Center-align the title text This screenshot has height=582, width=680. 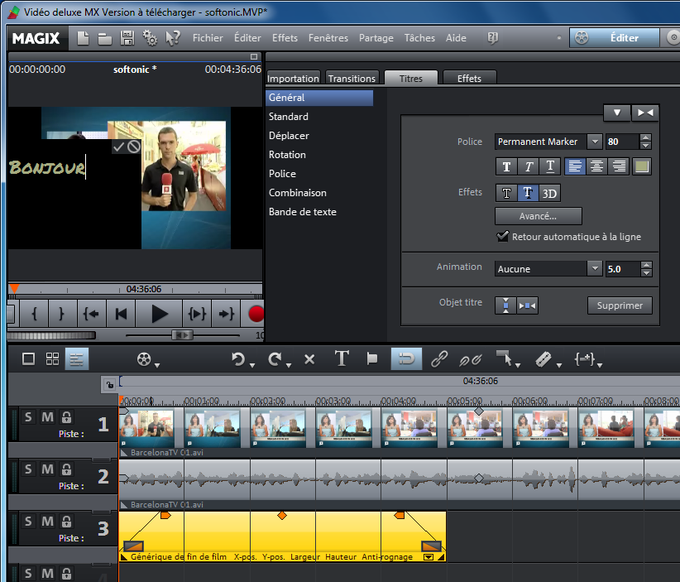point(597,167)
